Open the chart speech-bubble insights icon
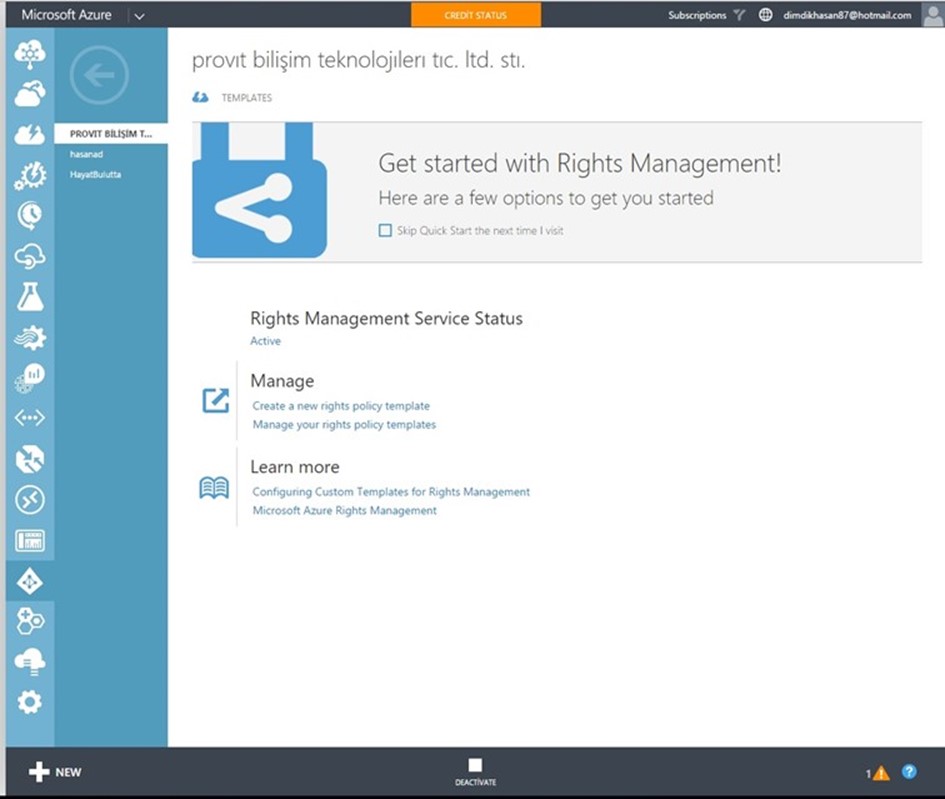The width and height of the screenshot is (945, 799). click(30, 378)
